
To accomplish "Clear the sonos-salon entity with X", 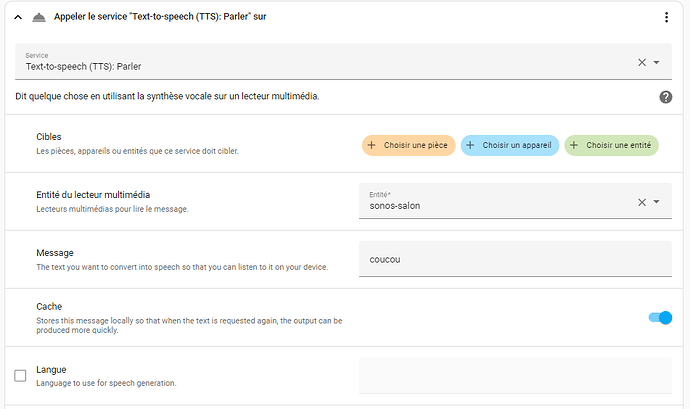I will click(642, 202).
